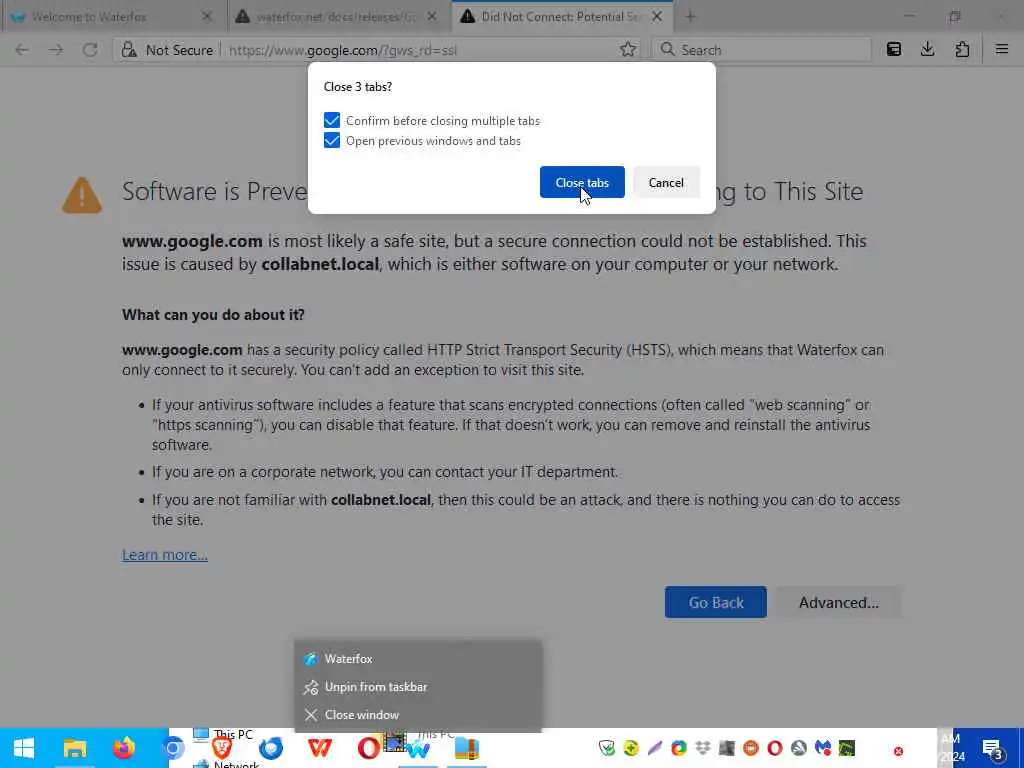Image resolution: width=1024 pixels, height=768 pixels.
Task: Choose Close window in jump list
Action: coord(418,714)
